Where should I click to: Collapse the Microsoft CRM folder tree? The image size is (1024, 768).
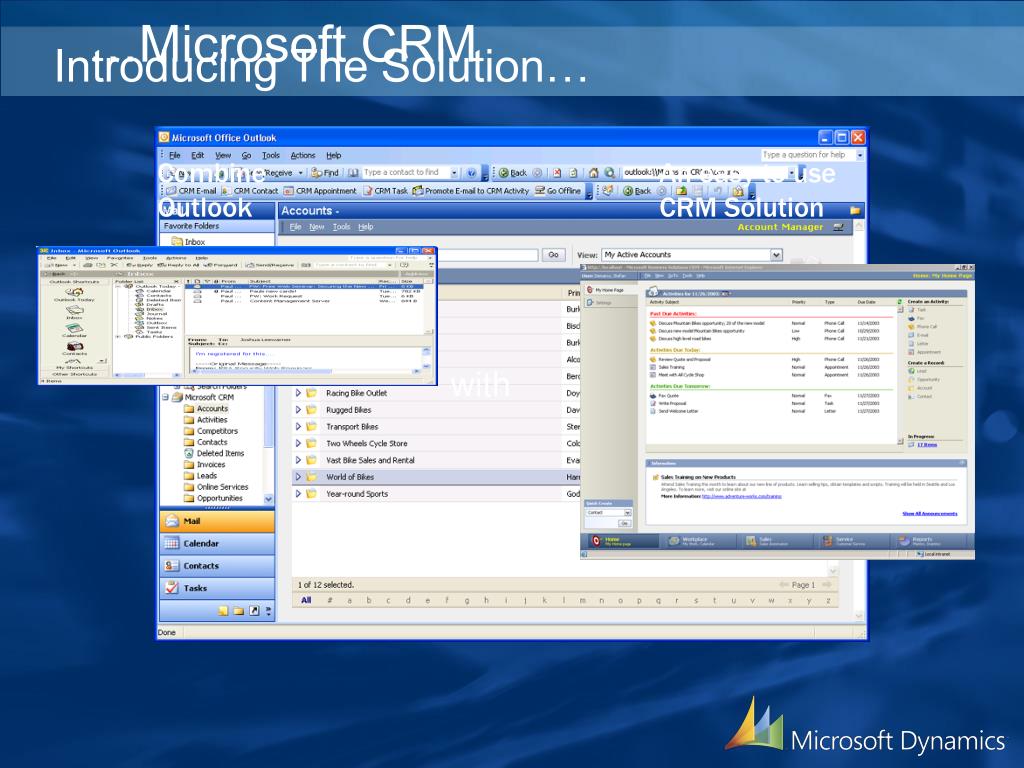[165, 397]
